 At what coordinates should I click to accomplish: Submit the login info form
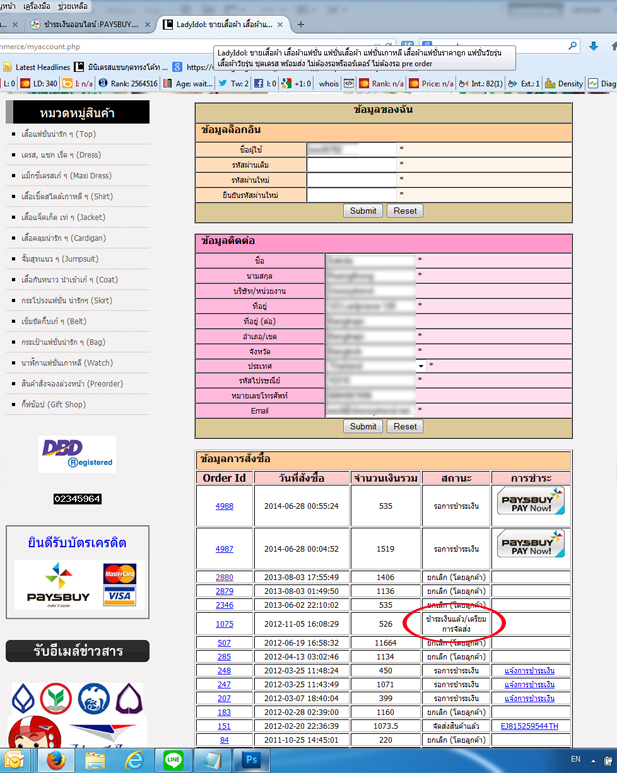(x=363, y=211)
